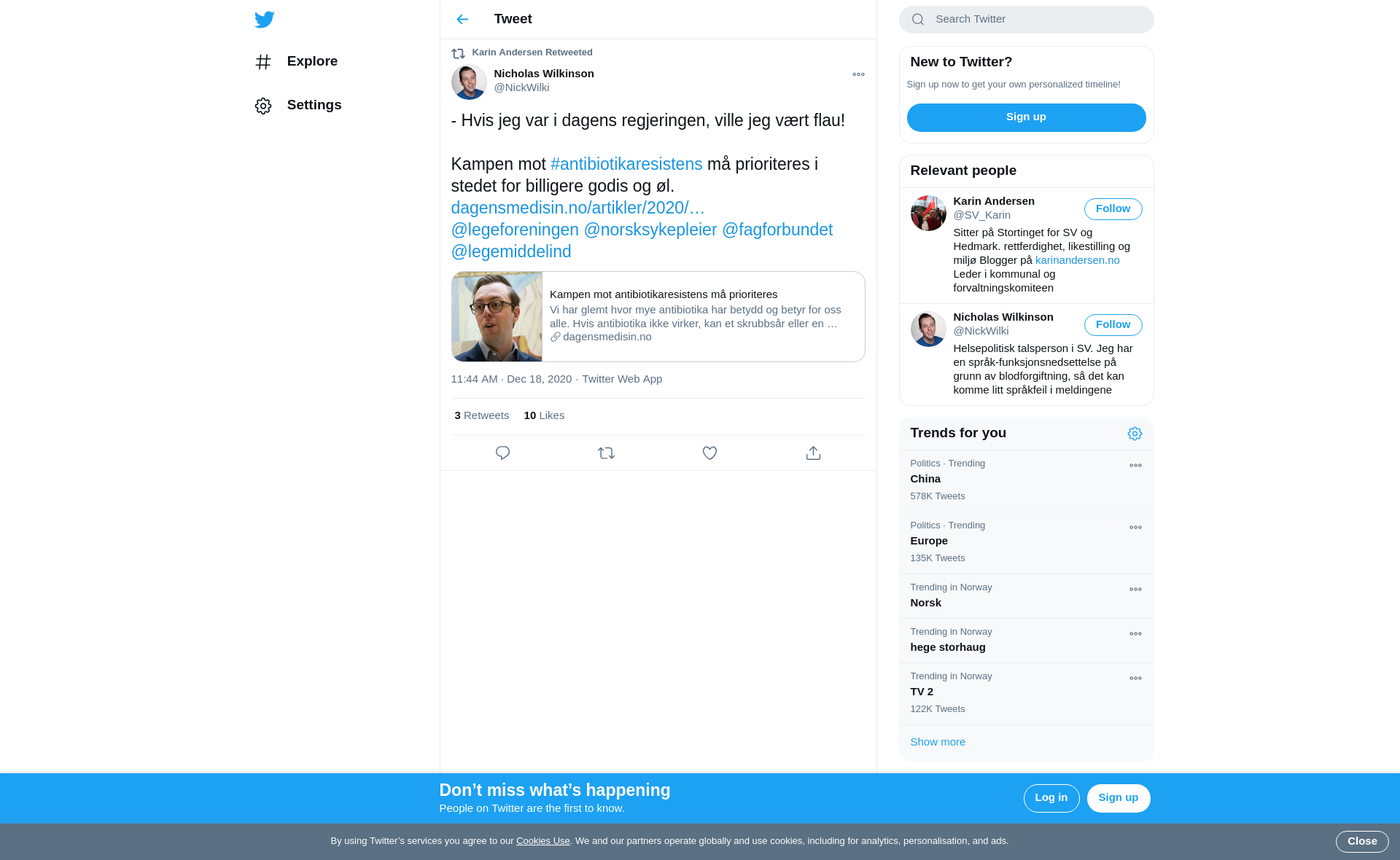The width and height of the screenshot is (1400, 860).
Task: Click the @SV_Karin handle
Action: pyautogui.click(x=981, y=215)
